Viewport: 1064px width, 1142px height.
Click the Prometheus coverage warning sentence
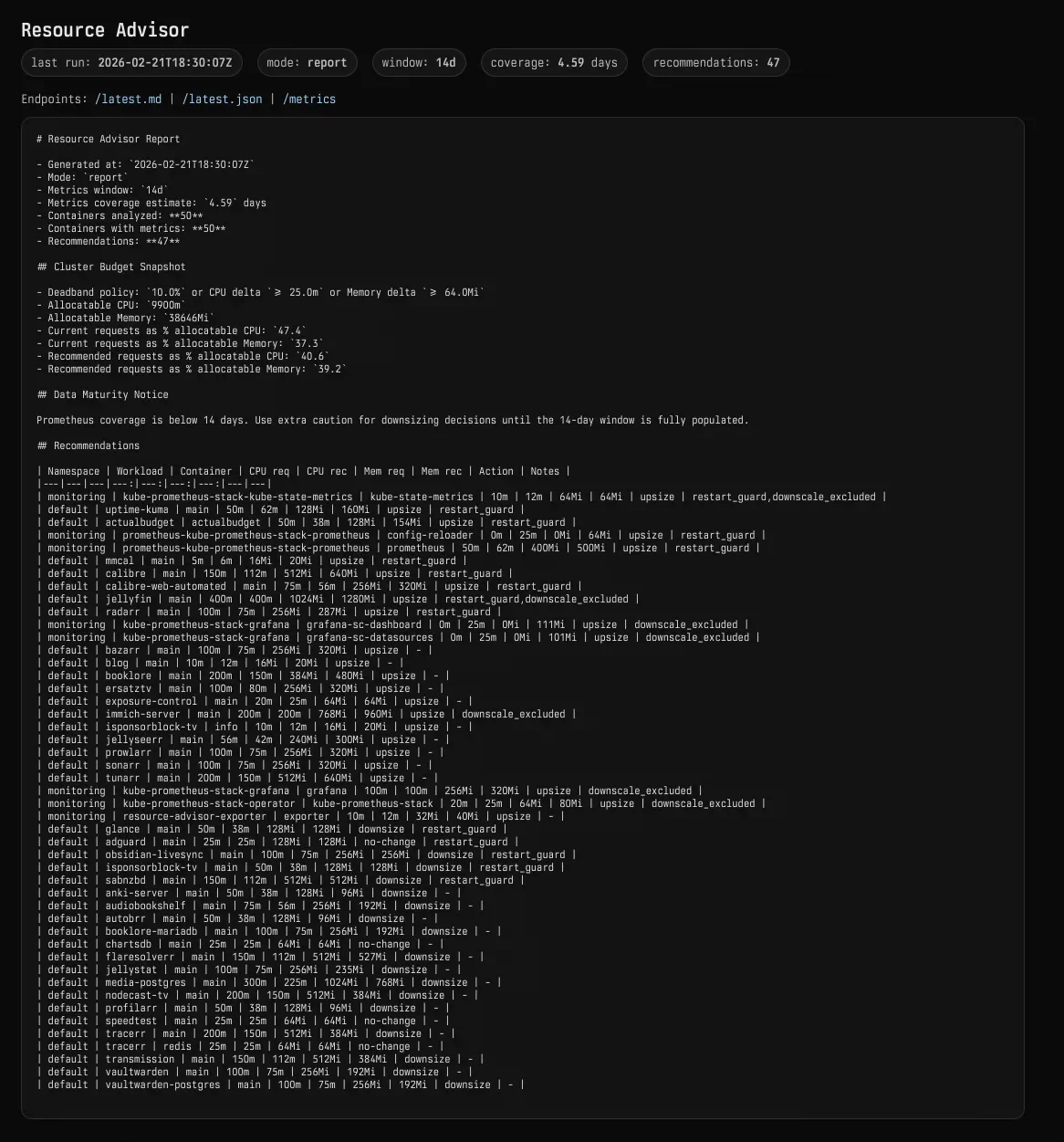(391, 420)
